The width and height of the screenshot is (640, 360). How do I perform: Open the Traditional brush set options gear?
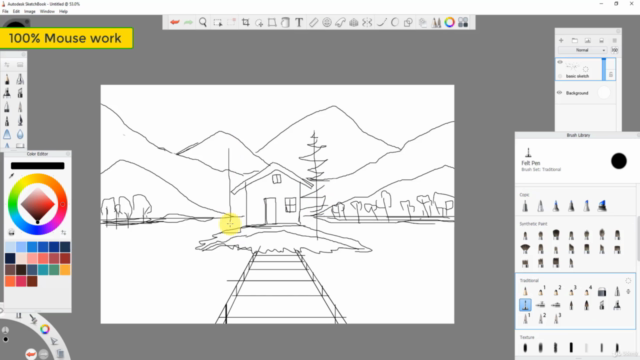(628, 280)
